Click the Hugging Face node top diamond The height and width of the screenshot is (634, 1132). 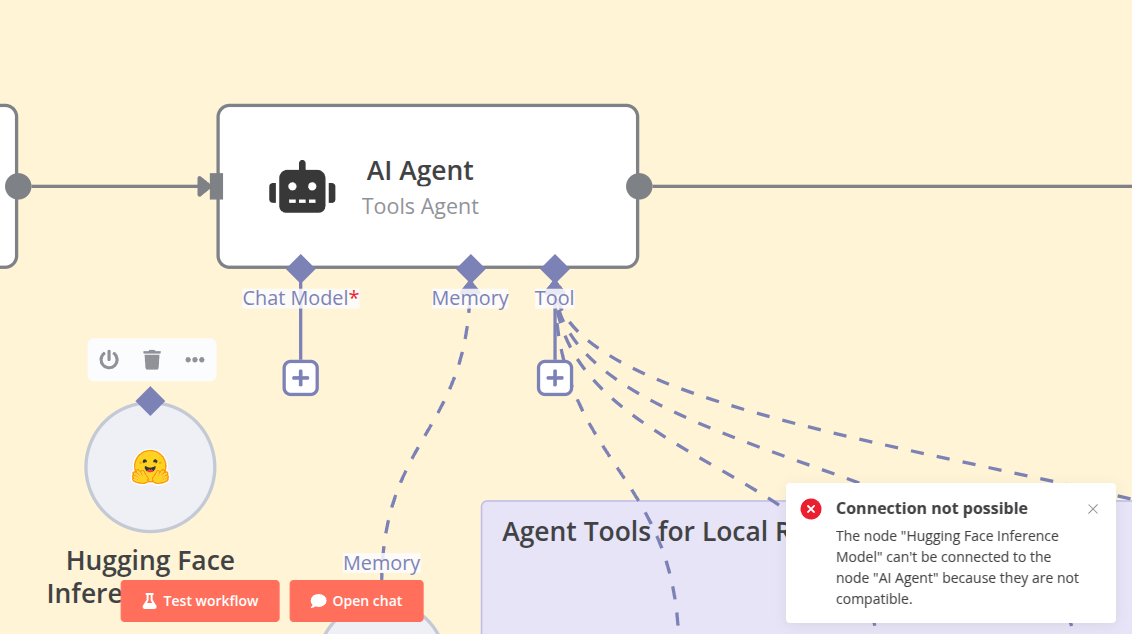point(150,401)
